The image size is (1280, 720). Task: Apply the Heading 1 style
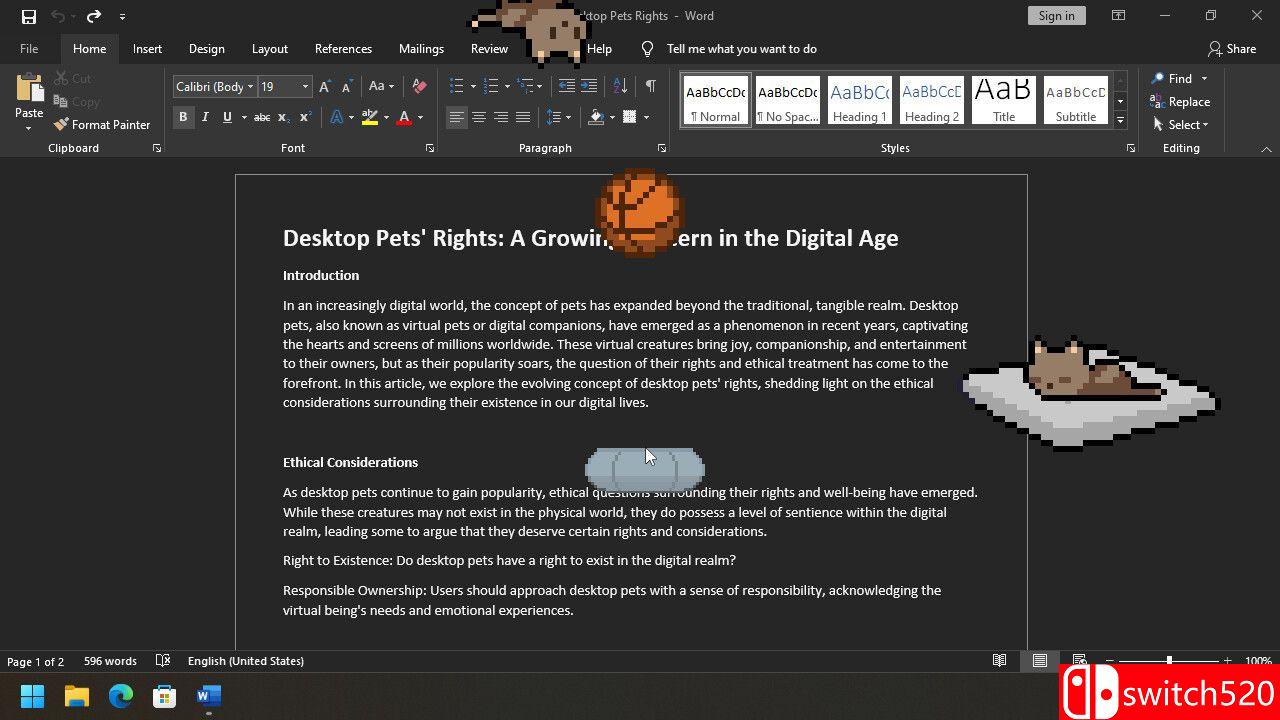coord(859,100)
